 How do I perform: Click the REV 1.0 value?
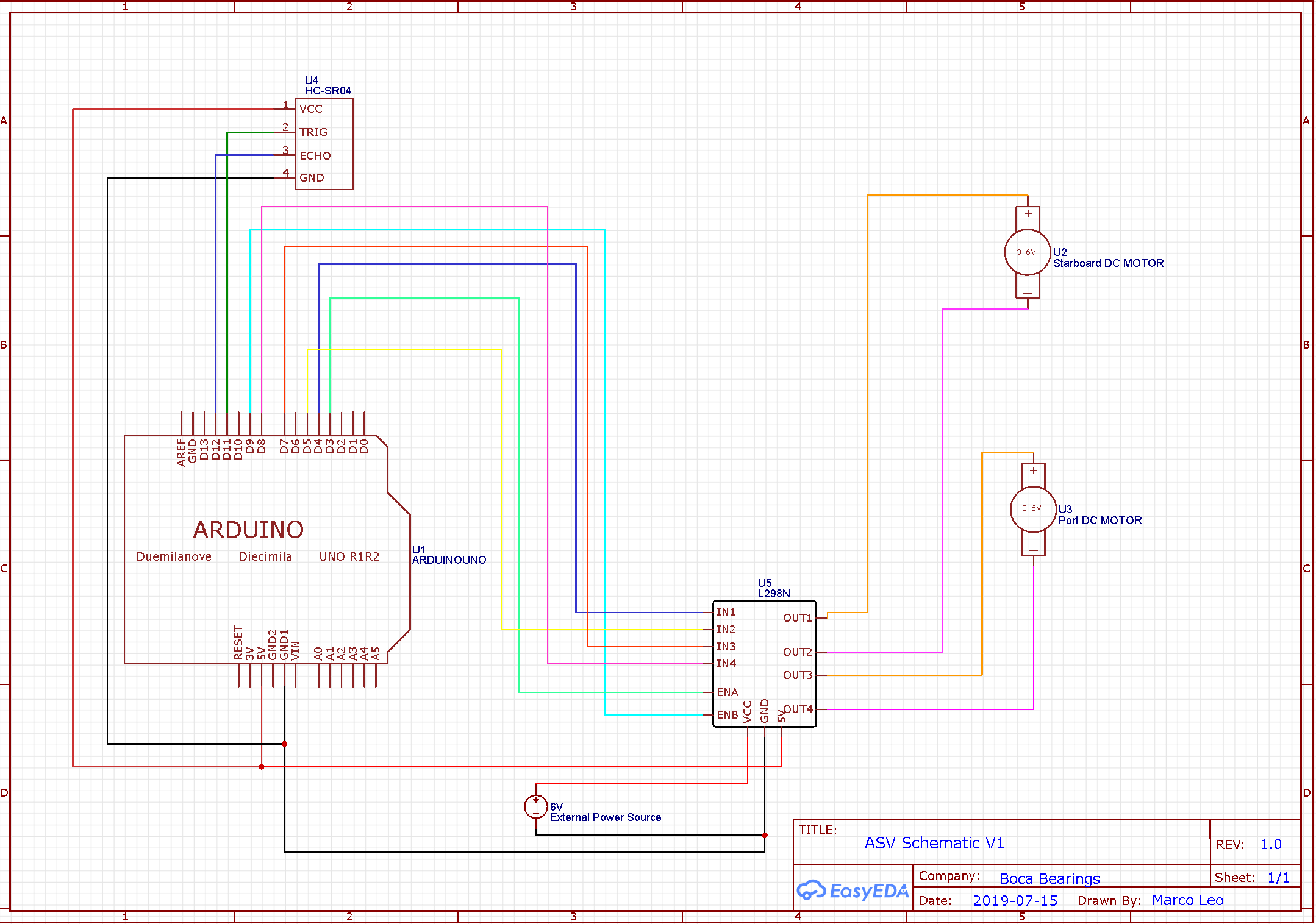point(1270,844)
